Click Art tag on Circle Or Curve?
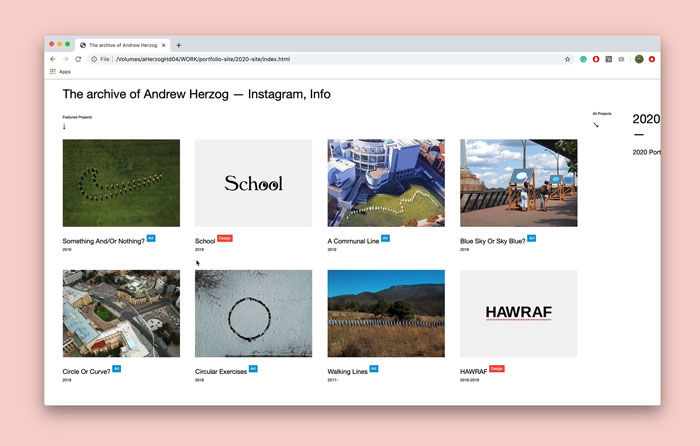Screen dimensions: 700x446 tap(117, 369)
